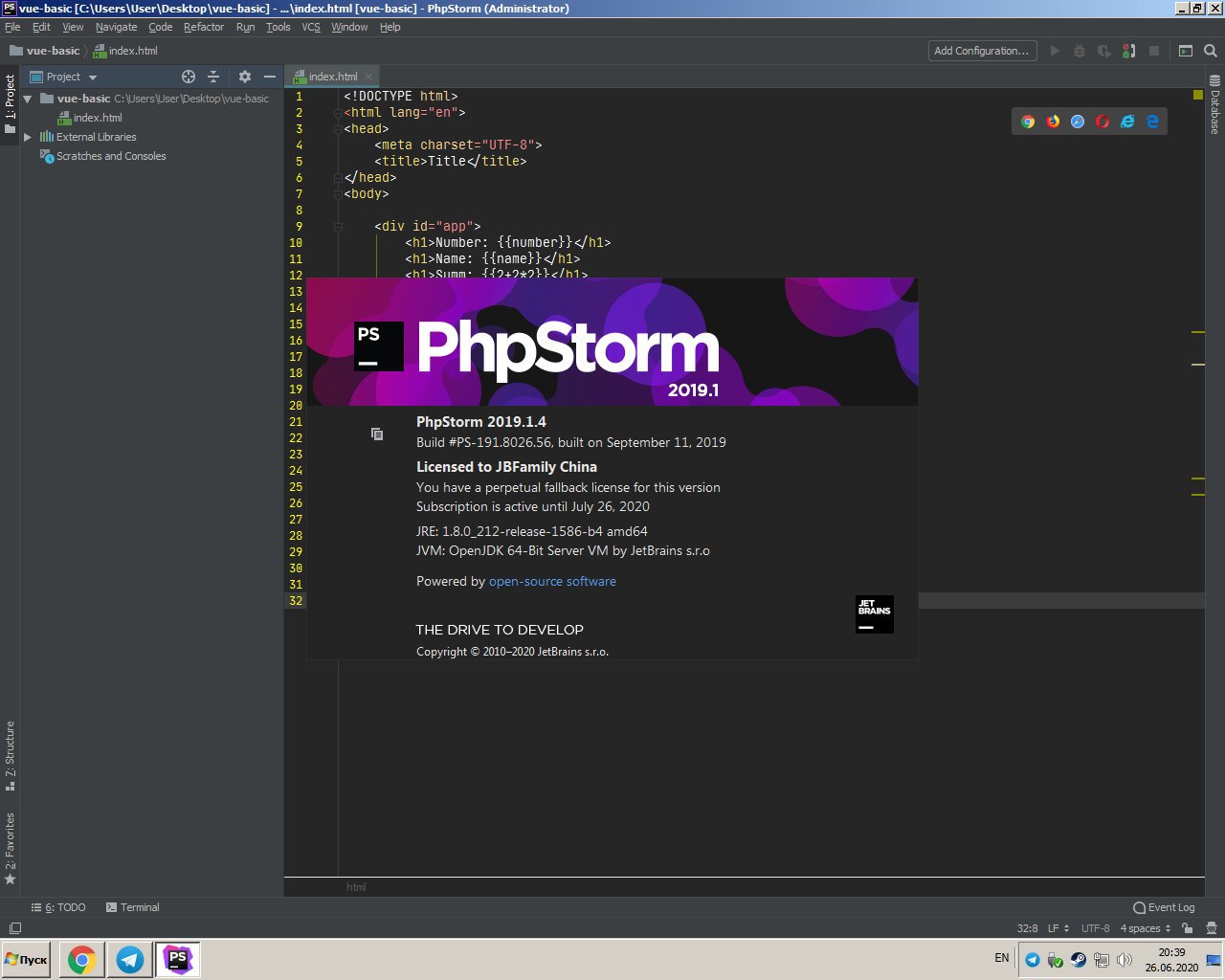Screen dimensions: 1225x980
Task: Open in Opera from browser popup
Action: click(x=1102, y=122)
